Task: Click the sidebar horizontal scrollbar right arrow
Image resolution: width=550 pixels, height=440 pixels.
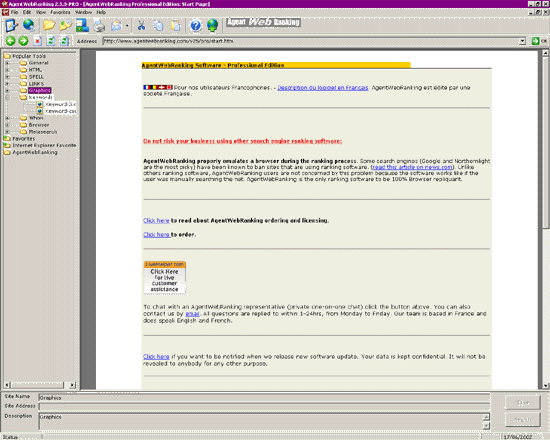Action: tap(73, 385)
